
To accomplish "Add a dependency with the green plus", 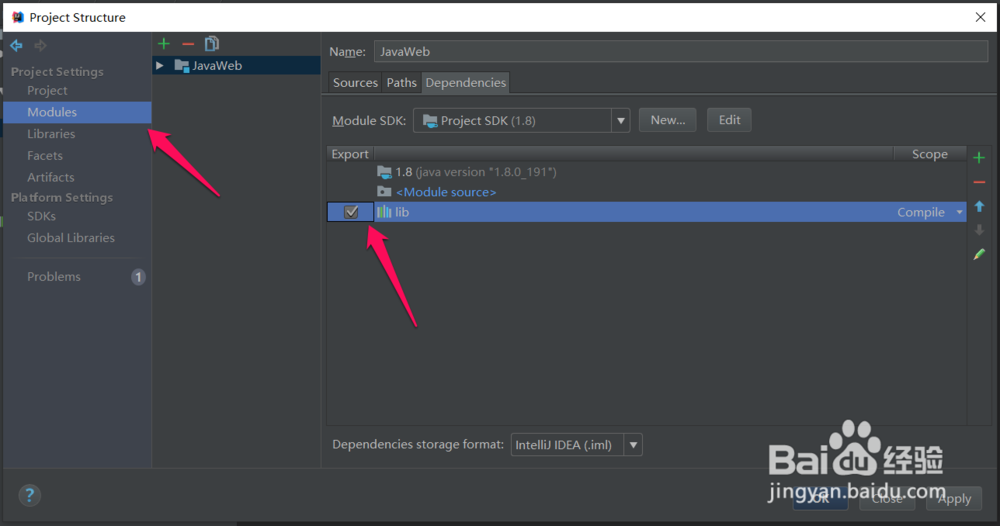I will 979,157.
